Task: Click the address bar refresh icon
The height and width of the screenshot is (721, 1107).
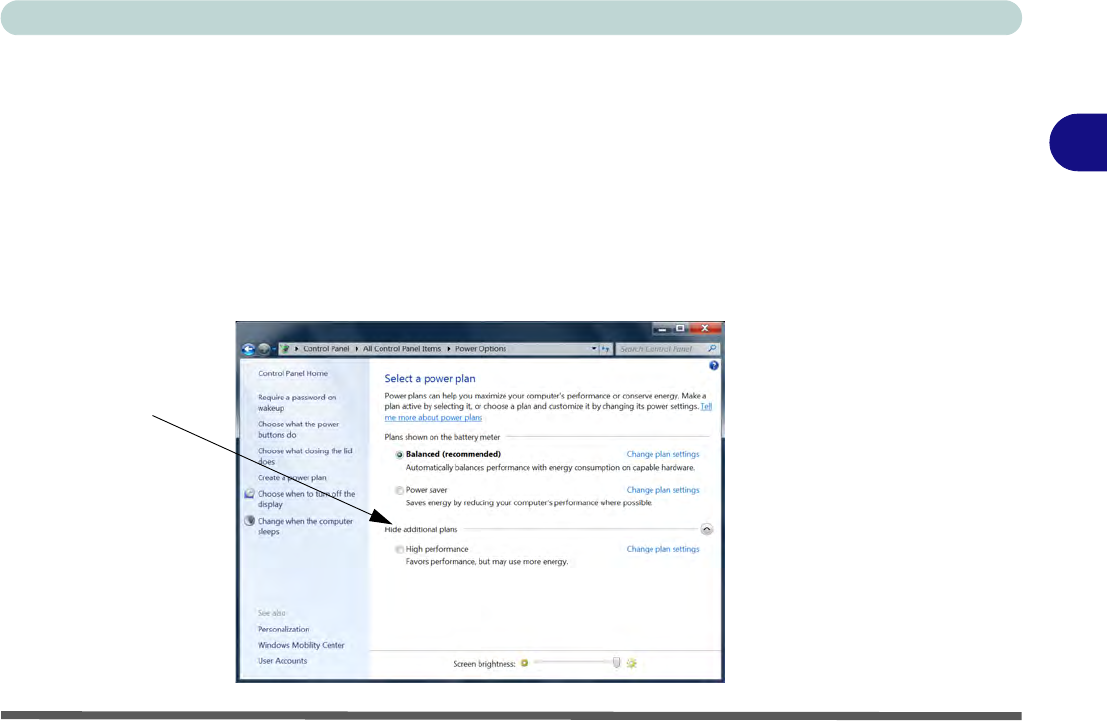Action: pyautogui.click(x=605, y=349)
